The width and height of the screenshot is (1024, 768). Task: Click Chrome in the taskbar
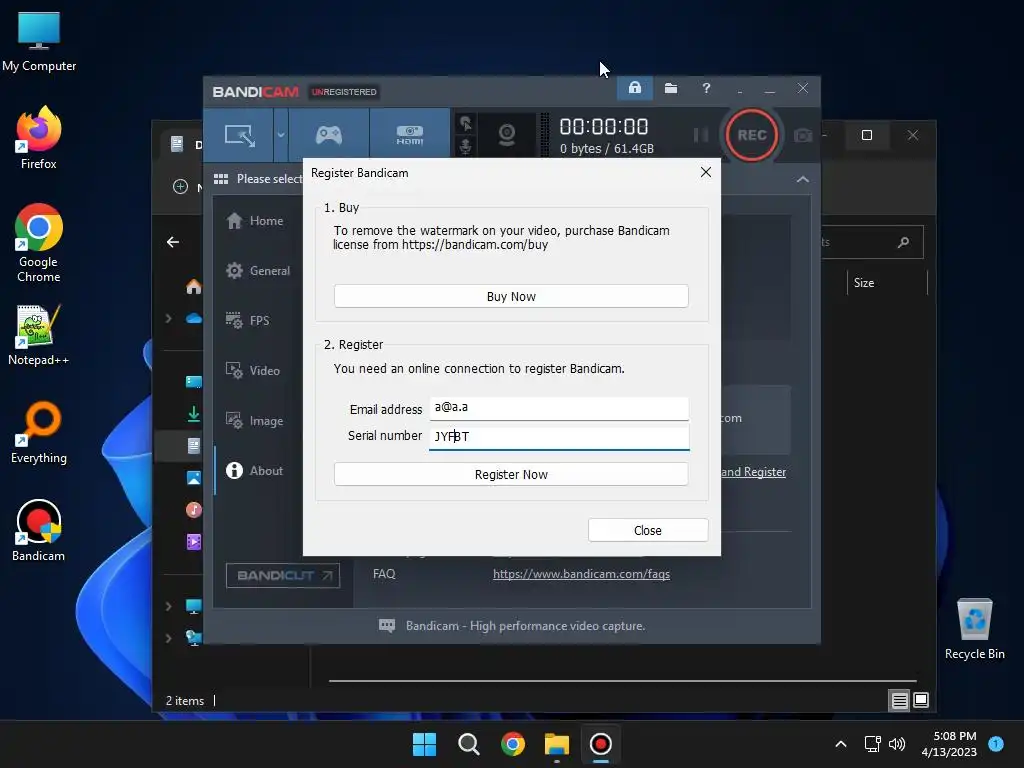click(513, 744)
